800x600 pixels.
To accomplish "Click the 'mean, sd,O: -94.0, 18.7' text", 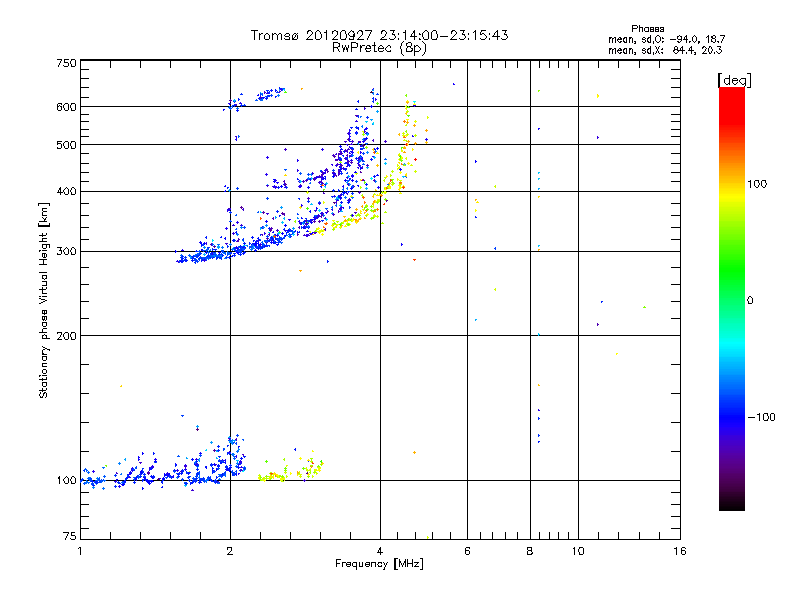I will (666, 39).
